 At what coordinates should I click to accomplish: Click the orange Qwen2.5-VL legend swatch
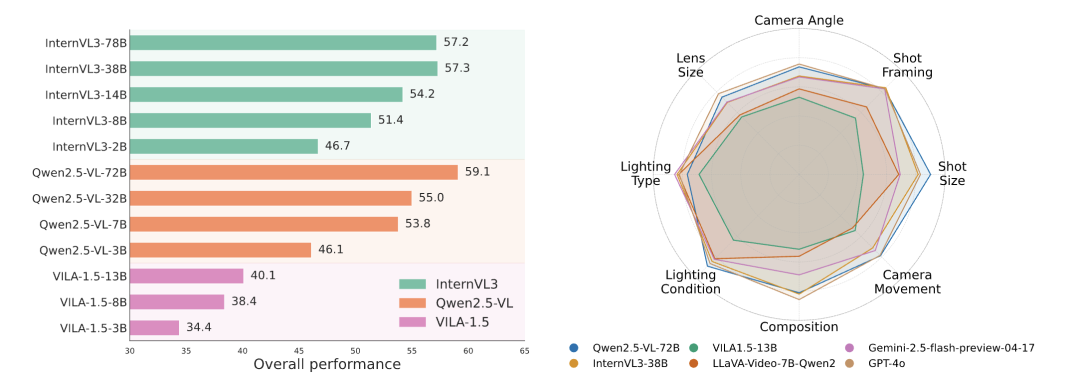tap(413, 302)
